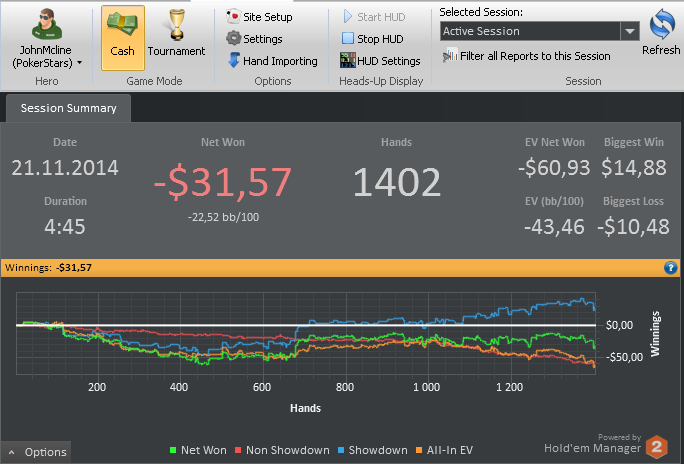Click the Start HUD button
Viewport: 684px width, 464px height.
click(x=373, y=17)
